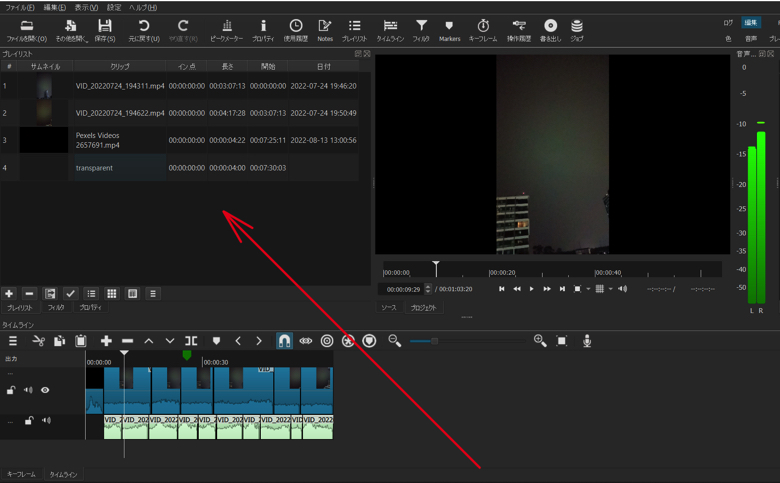Toggle timeline snapping magnet button
Image resolution: width=780 pixels, height=483 pixels.
tap(284, 341)
